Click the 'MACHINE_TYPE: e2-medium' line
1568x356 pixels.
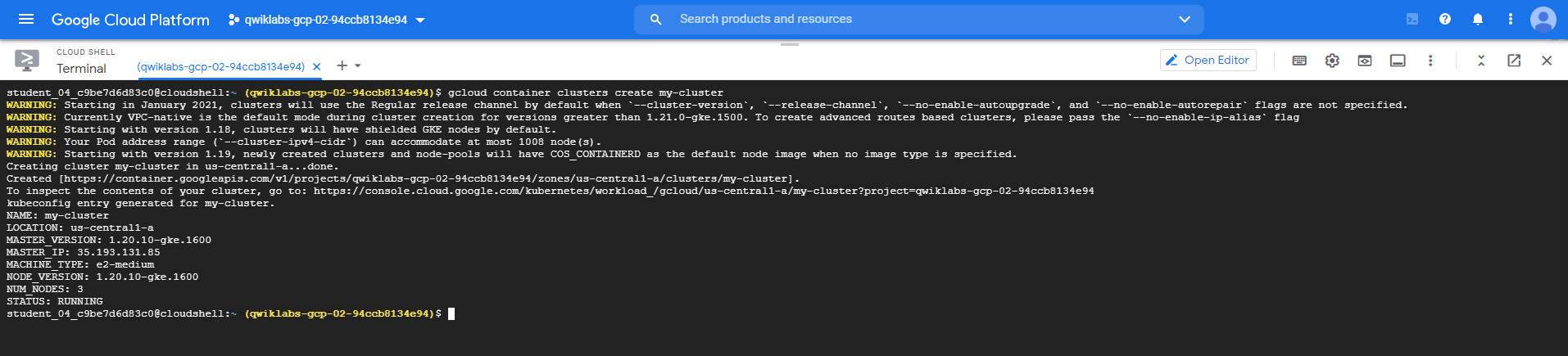pyautogui.click(x=80, y=264)
